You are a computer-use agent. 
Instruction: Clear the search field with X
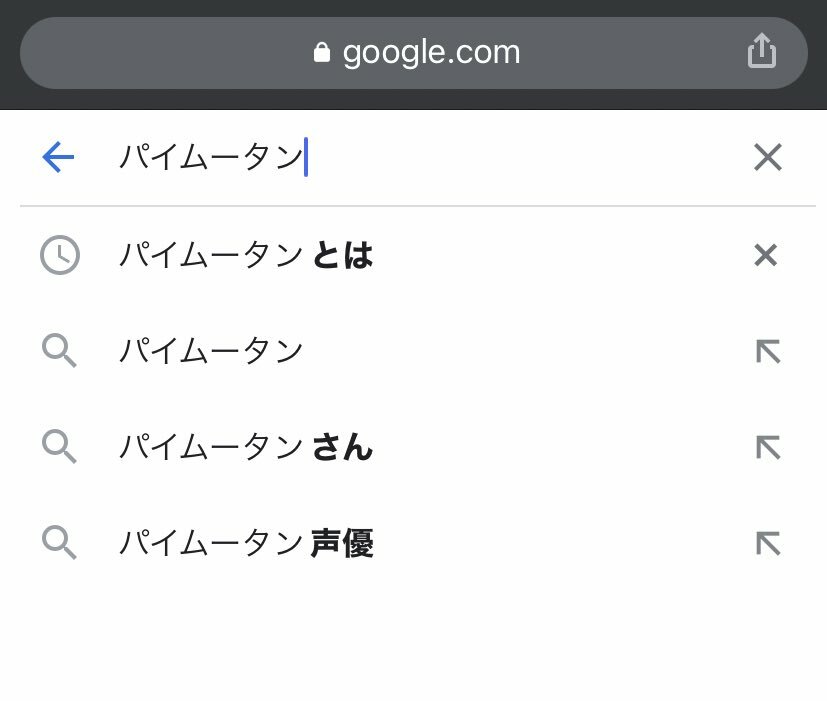point(767,157)
